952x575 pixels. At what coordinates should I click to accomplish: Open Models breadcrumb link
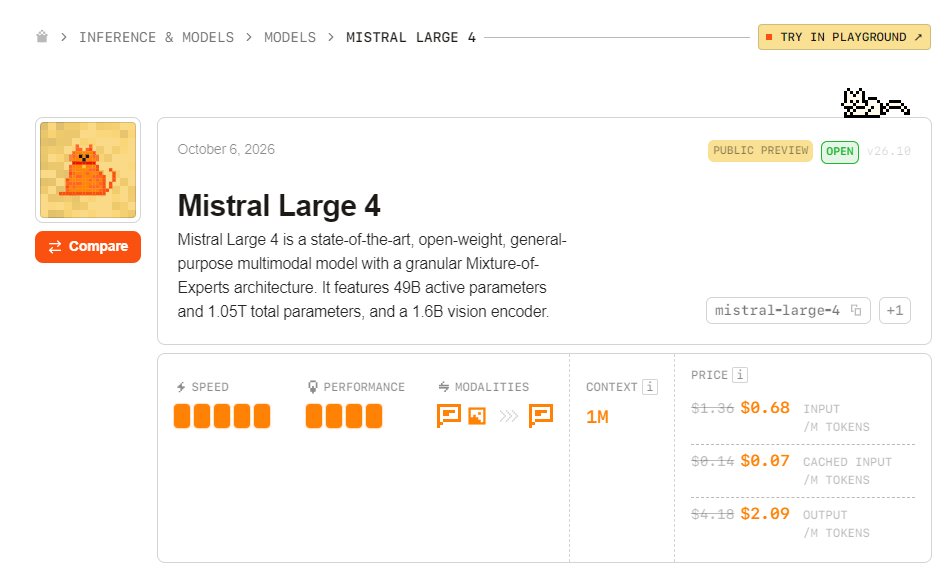[290, 37]
